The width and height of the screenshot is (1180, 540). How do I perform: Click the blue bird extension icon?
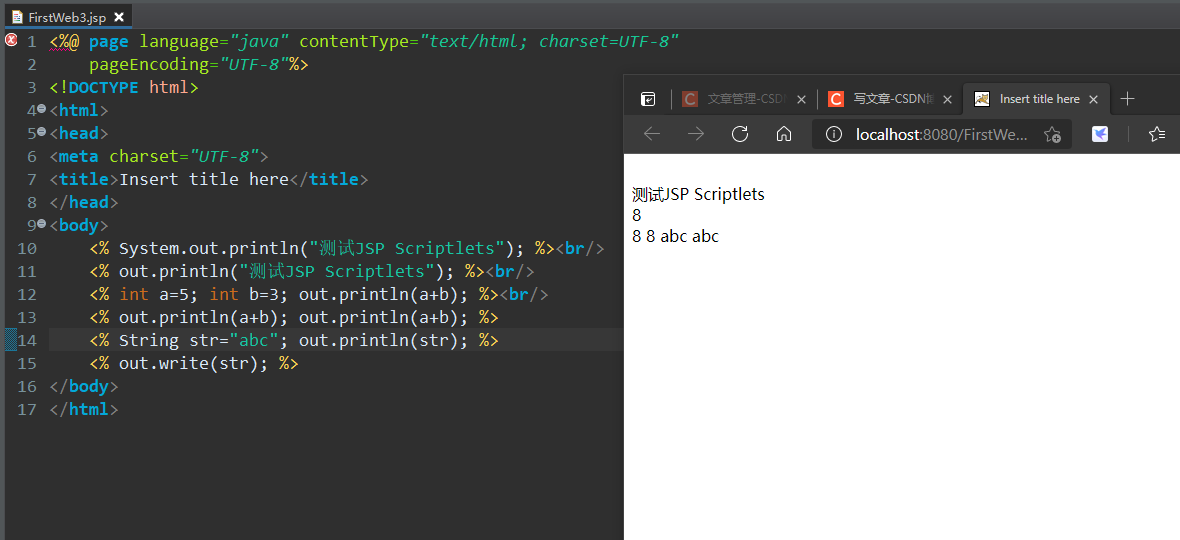[1099, 134]
